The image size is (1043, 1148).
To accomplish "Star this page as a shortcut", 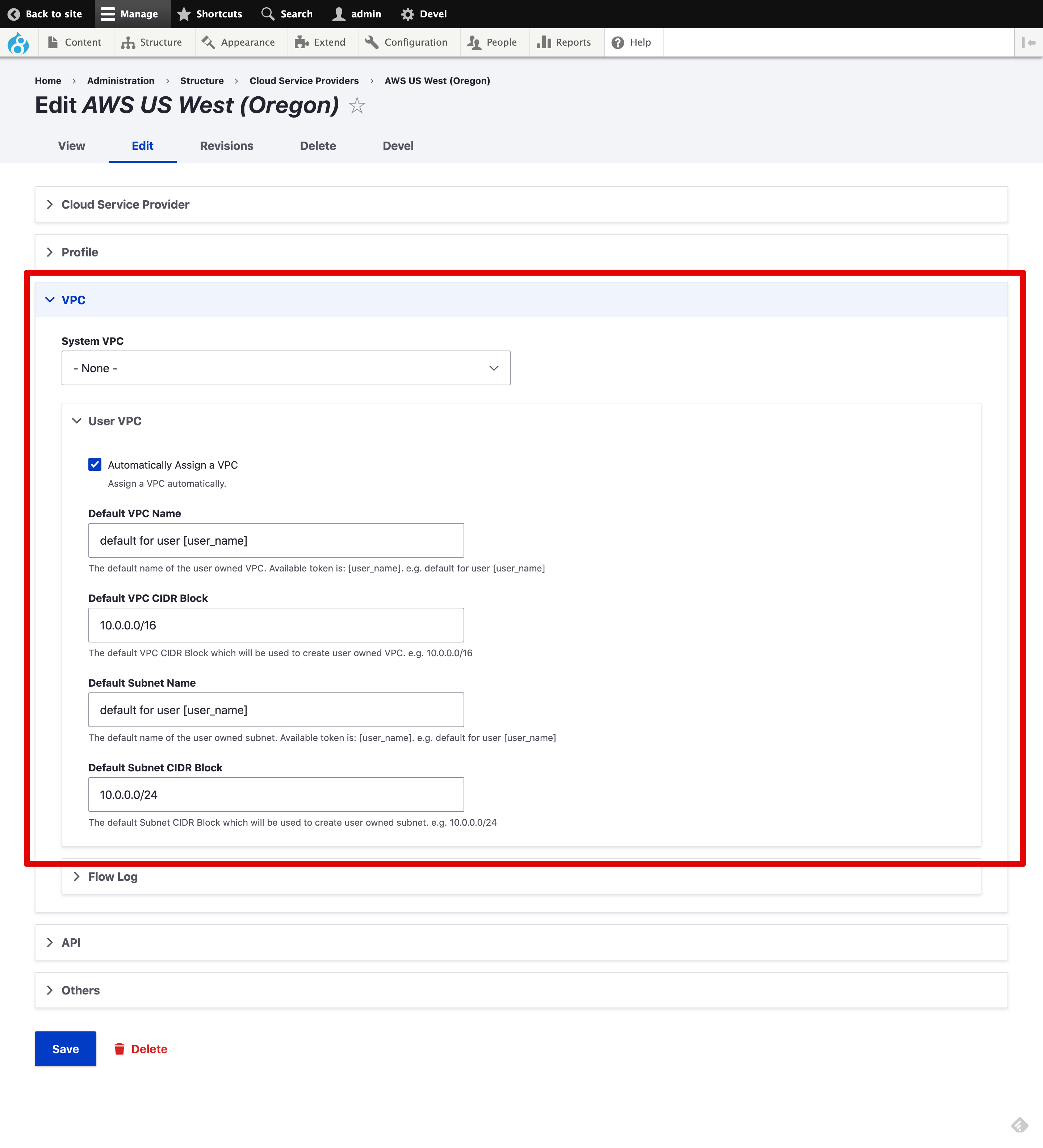I will [x=357, y=105].
